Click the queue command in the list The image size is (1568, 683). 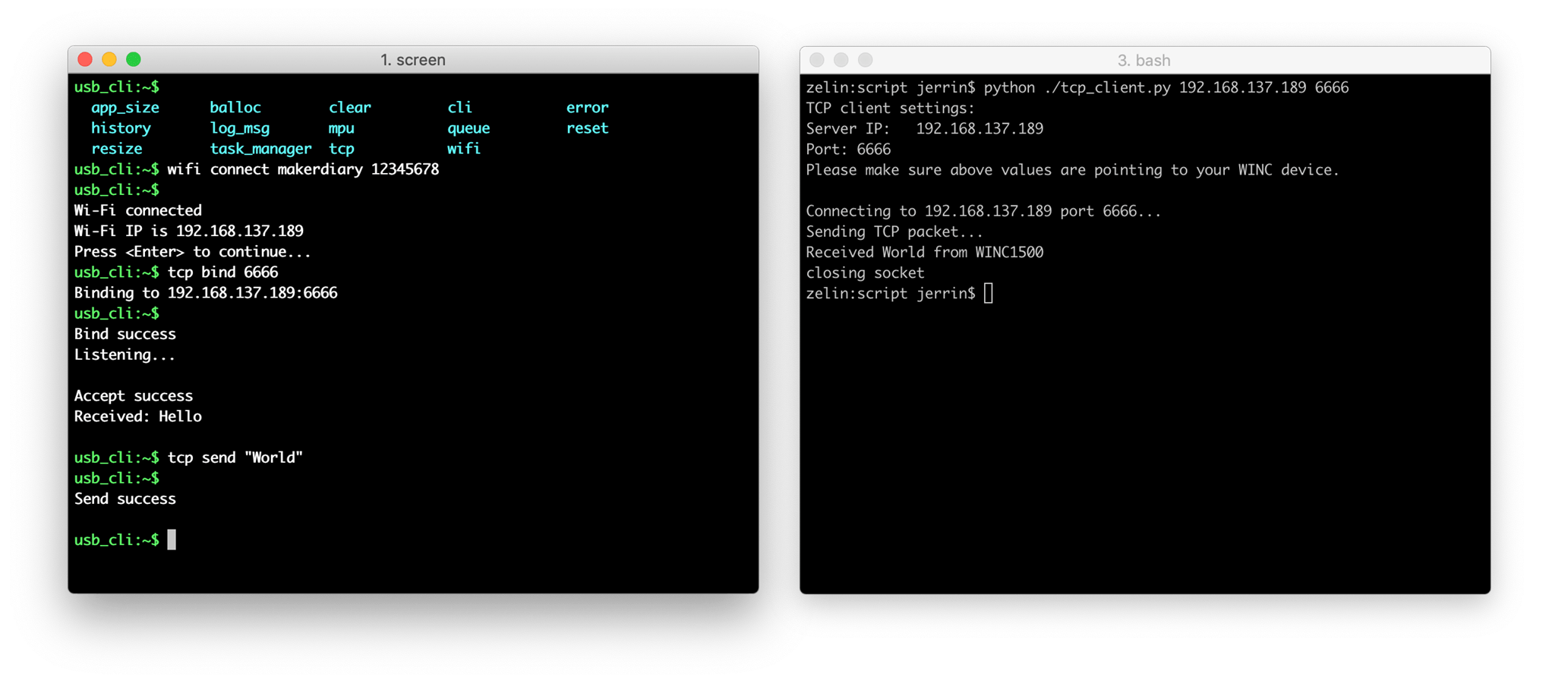[468, 127]
